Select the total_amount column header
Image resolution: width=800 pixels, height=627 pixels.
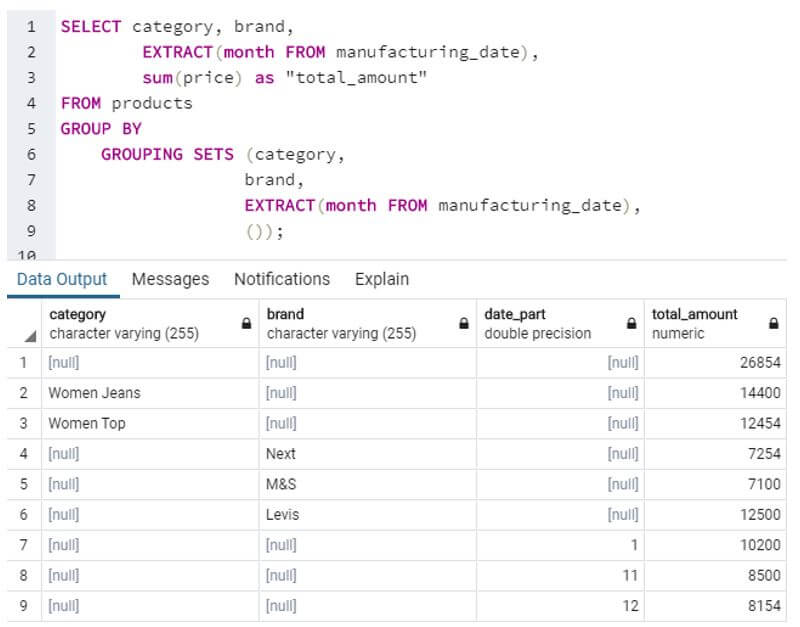tap(700, 323)
